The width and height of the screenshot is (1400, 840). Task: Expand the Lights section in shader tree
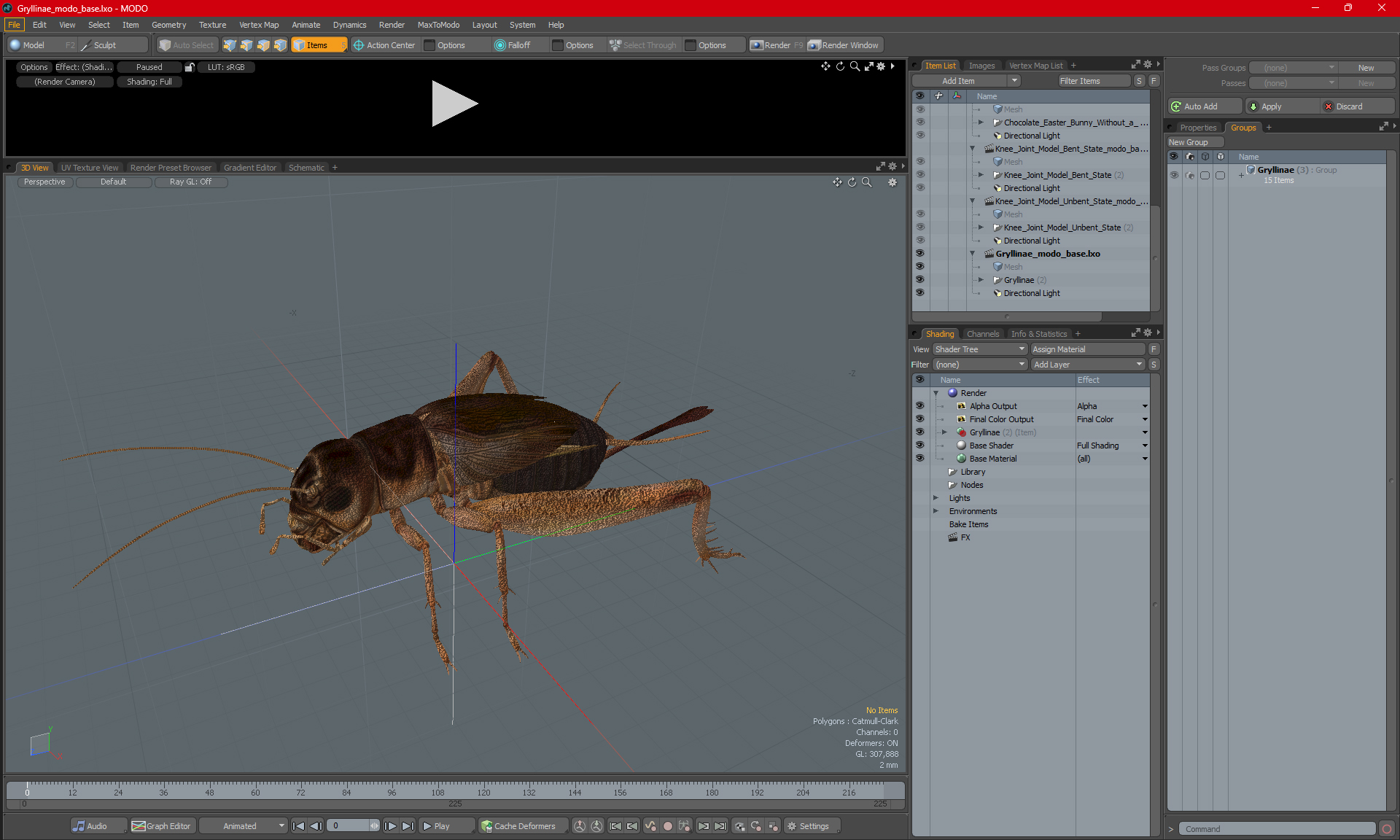click(935, 498)
